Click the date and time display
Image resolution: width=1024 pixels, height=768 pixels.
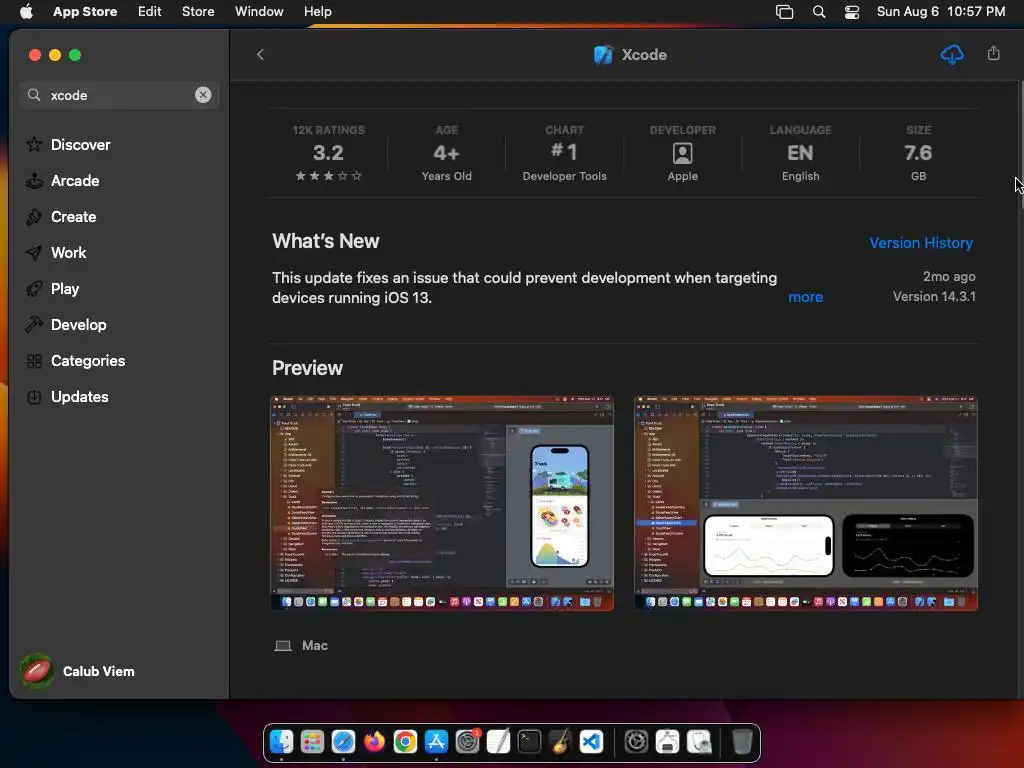[x=940, y=11]
